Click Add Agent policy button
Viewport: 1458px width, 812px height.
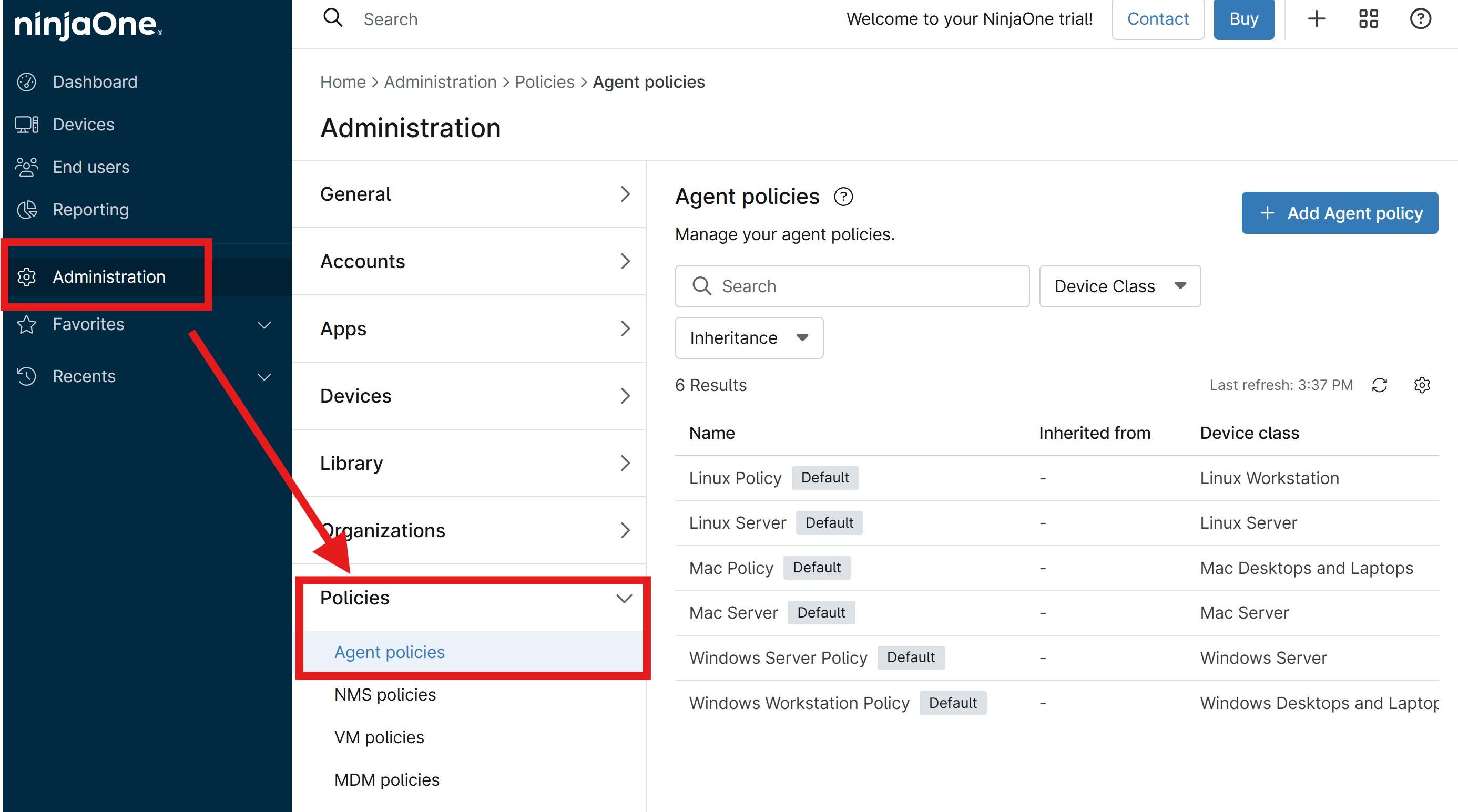point(1340,213)
